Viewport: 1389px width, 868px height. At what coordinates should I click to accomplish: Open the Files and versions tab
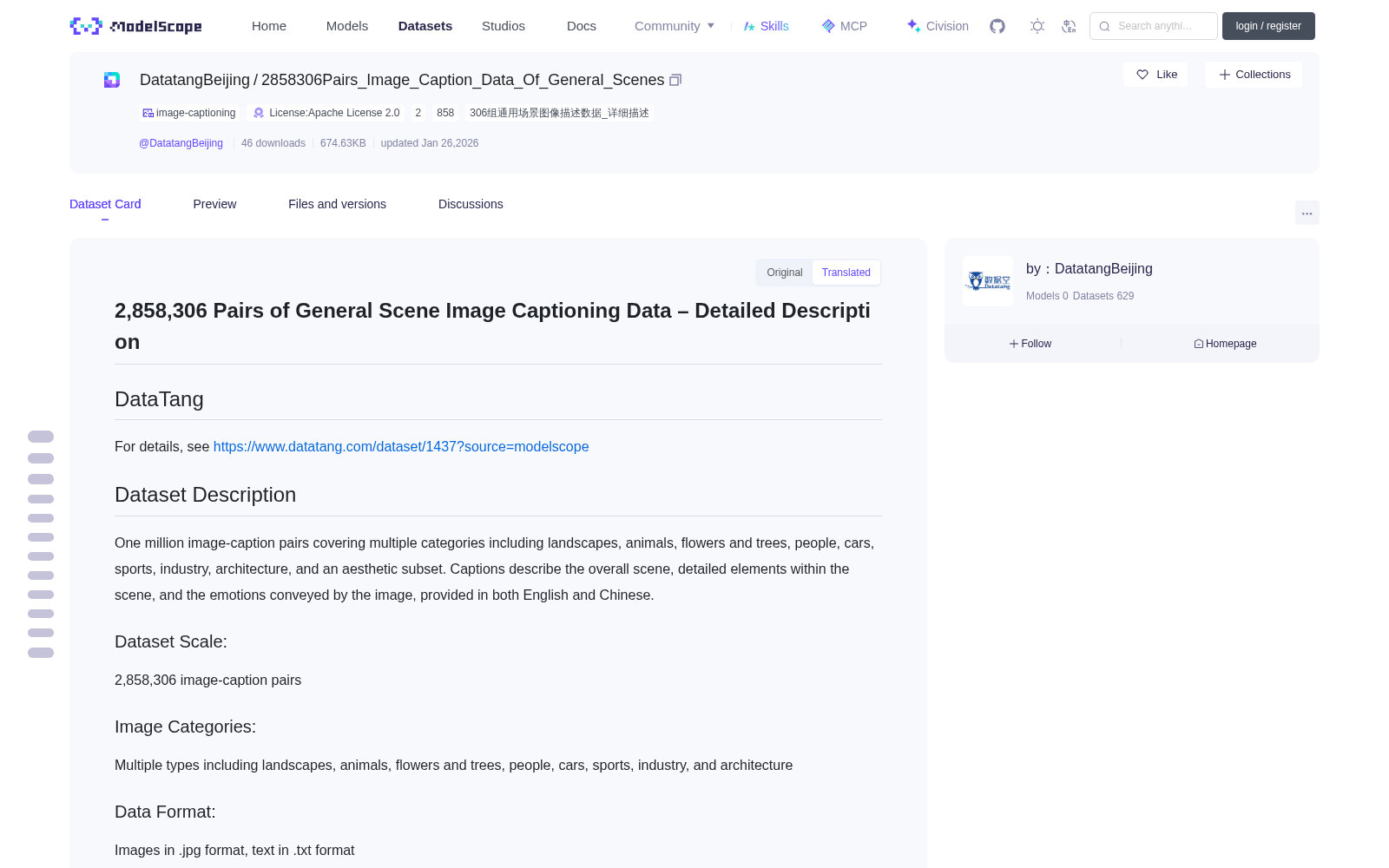pyautogui.click(x=337, y=204)
